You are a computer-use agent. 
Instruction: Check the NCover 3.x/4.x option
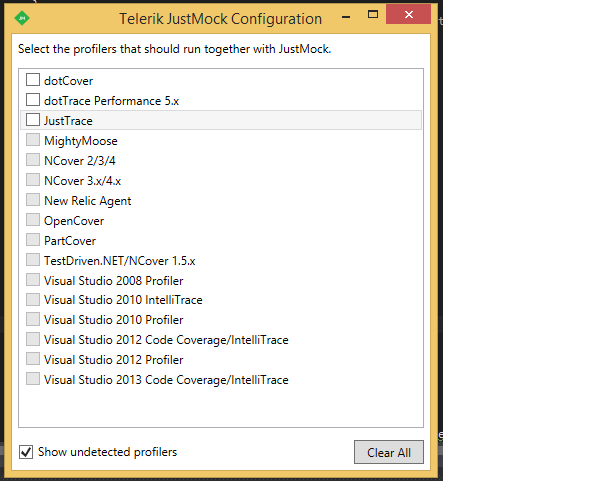coord(34,180)
